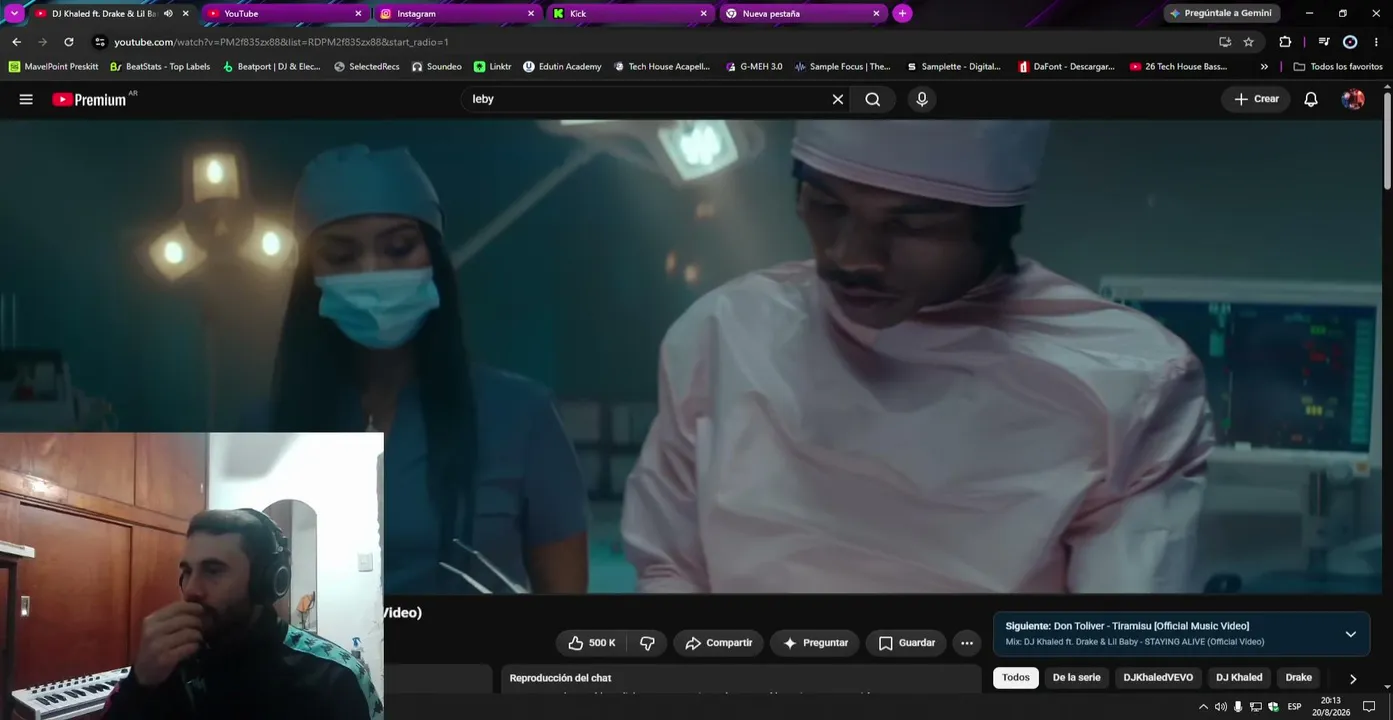Open tab search dropdown arrow
Screen dimensions: 1393x720
click(14, 14)
